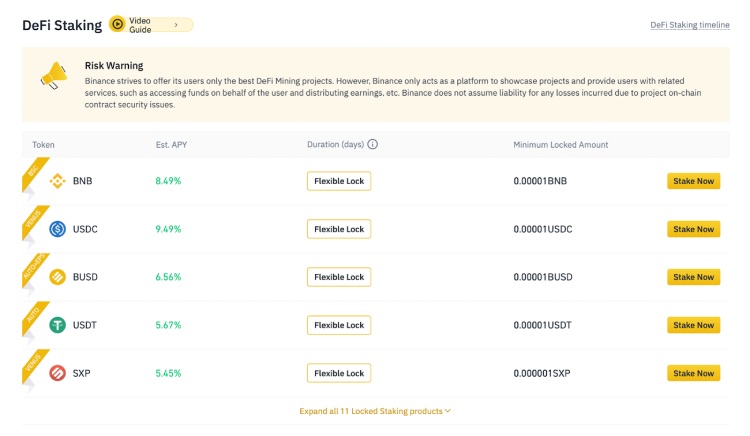Play the Video Guide icon

pyautogui.click(x=117, y=24)
